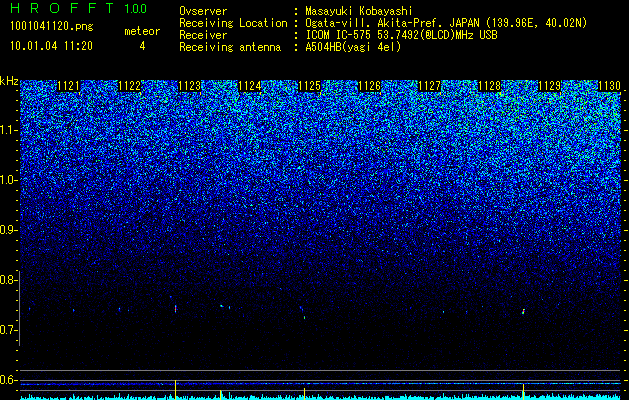Click the 1.1 kHz axis label
Screen dimensions: 629x400
coord(9,130)
